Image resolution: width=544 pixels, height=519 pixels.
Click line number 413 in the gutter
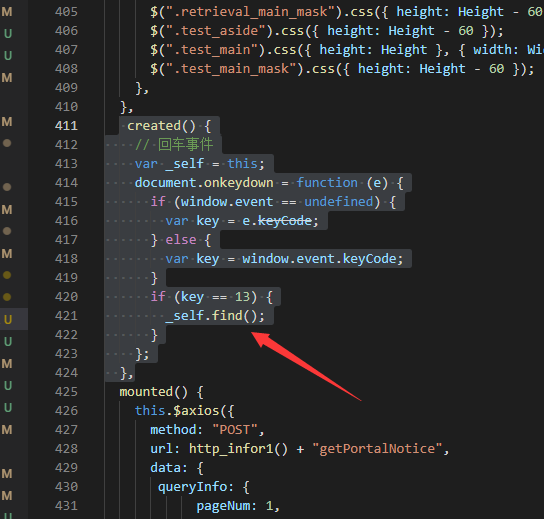[x=66, y=164]
